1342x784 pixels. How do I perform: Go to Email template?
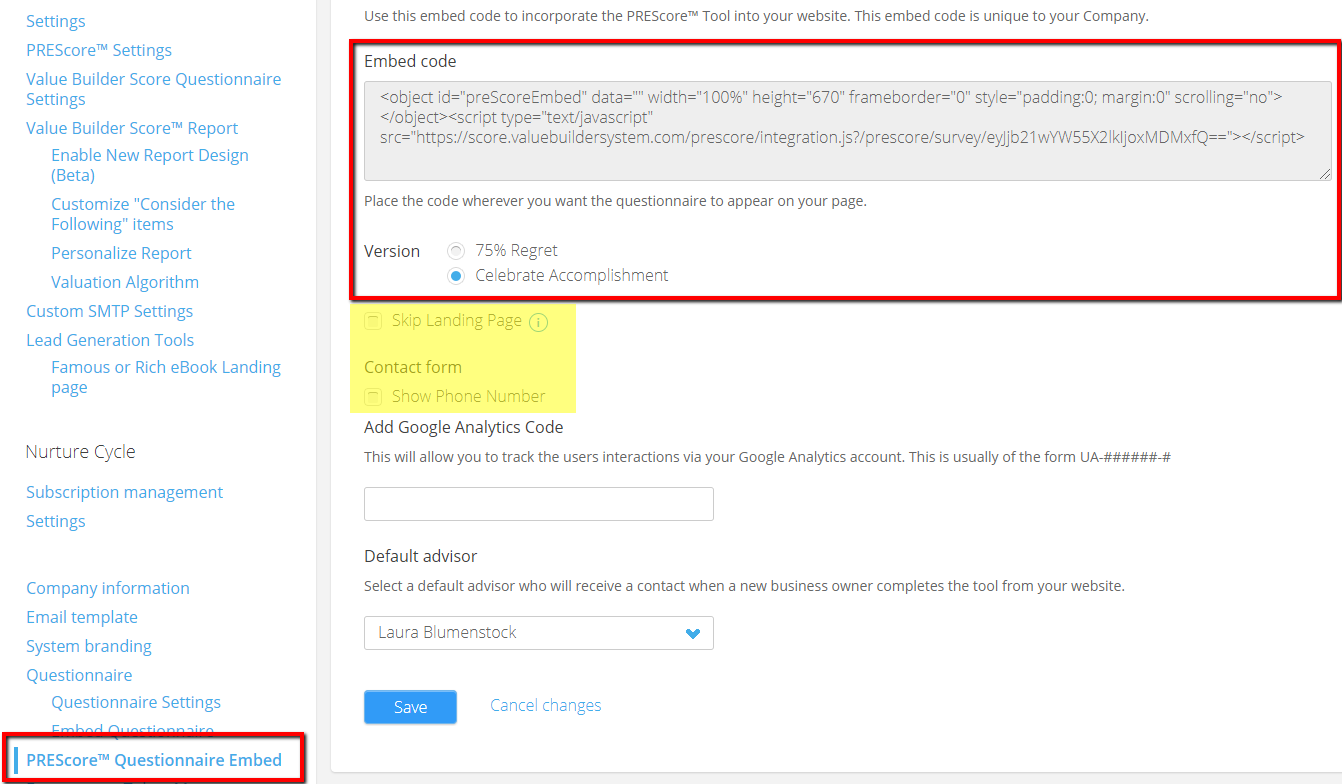click(82, 617)
